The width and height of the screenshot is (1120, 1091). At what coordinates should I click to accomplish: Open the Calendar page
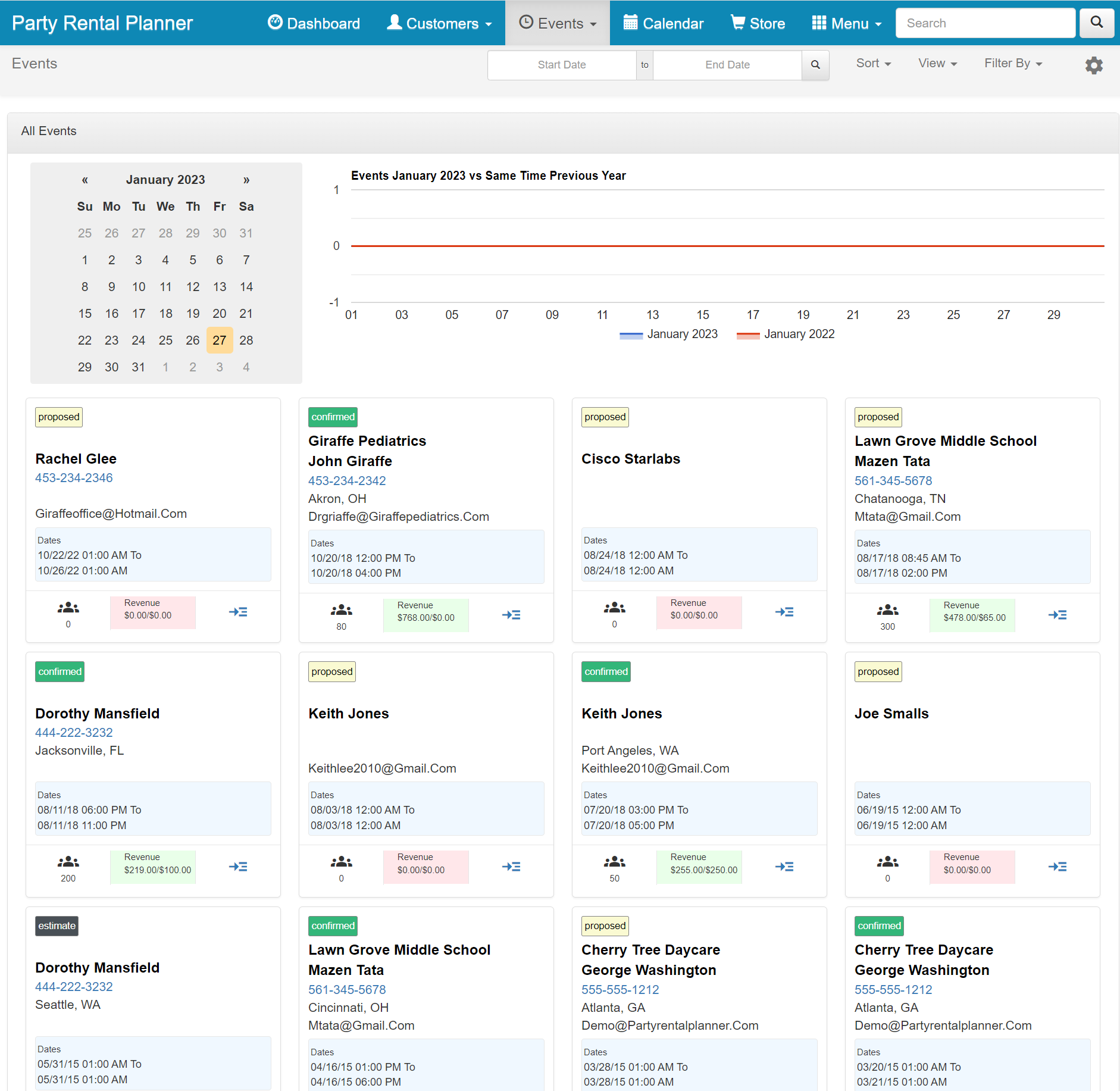pyautogui.click(x=664, y=23)
